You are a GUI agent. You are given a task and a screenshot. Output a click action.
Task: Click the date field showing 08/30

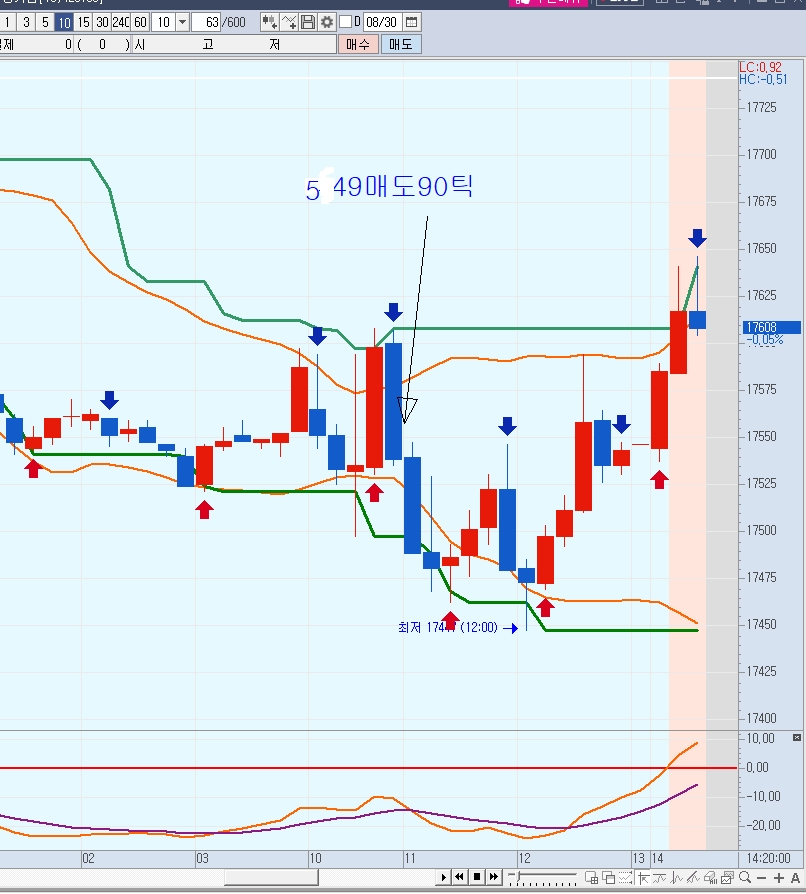[x=381, y=22]
